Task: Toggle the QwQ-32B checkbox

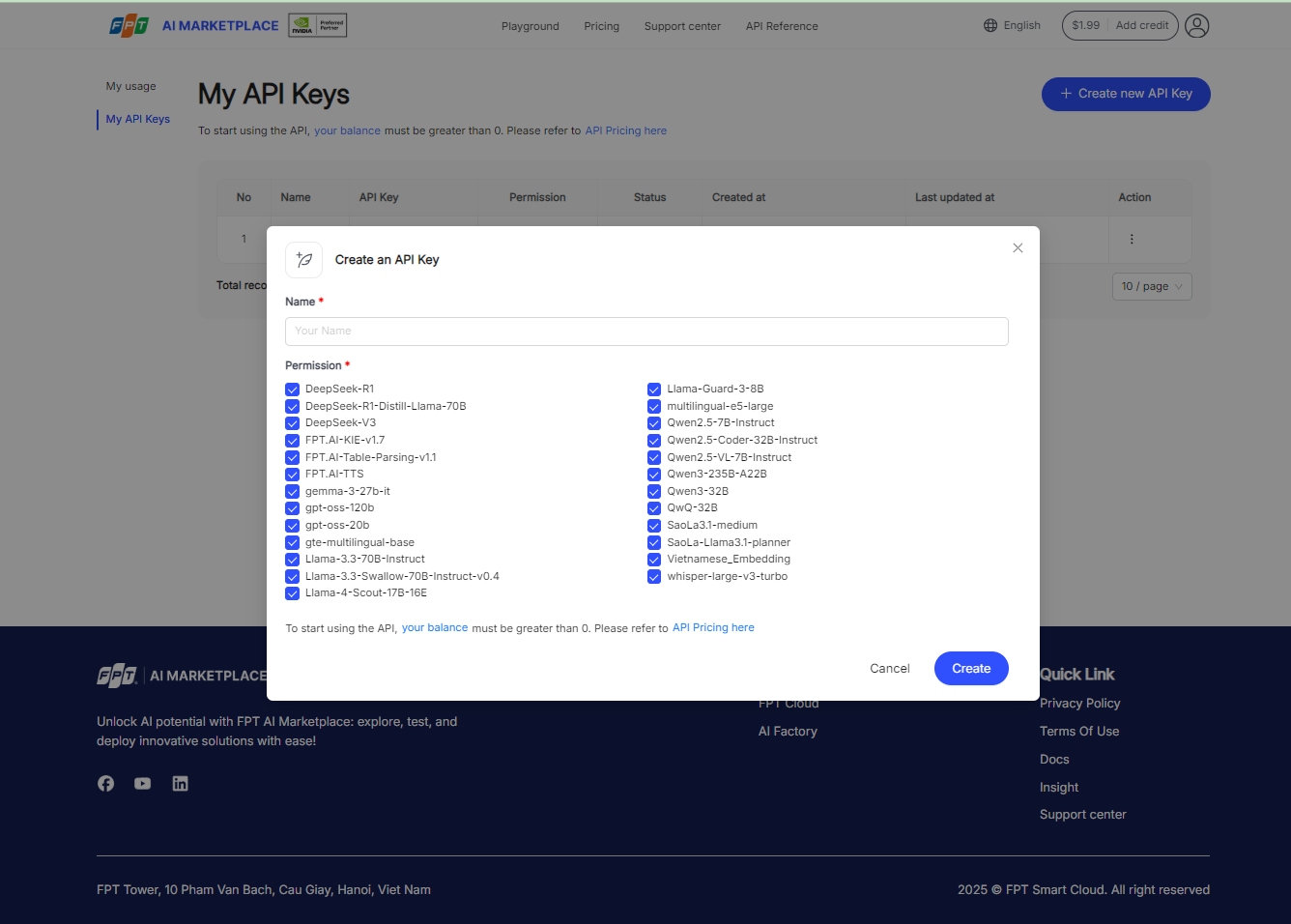Action: coord(654,508)
